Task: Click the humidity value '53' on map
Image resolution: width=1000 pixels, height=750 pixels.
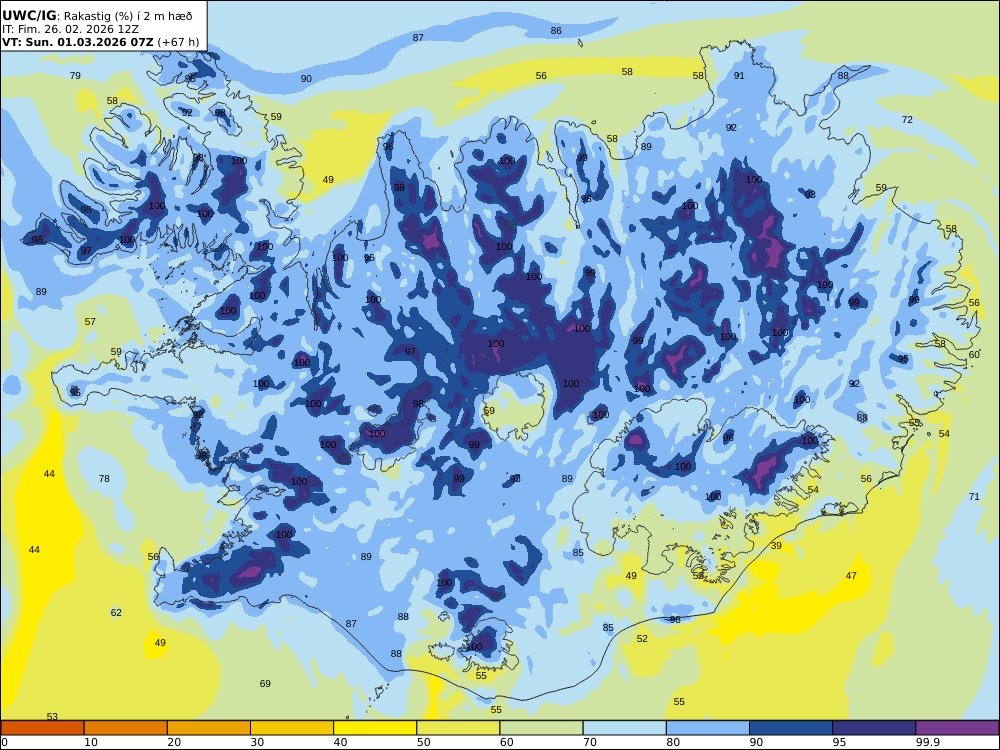Action: click(x=52, y=717)
